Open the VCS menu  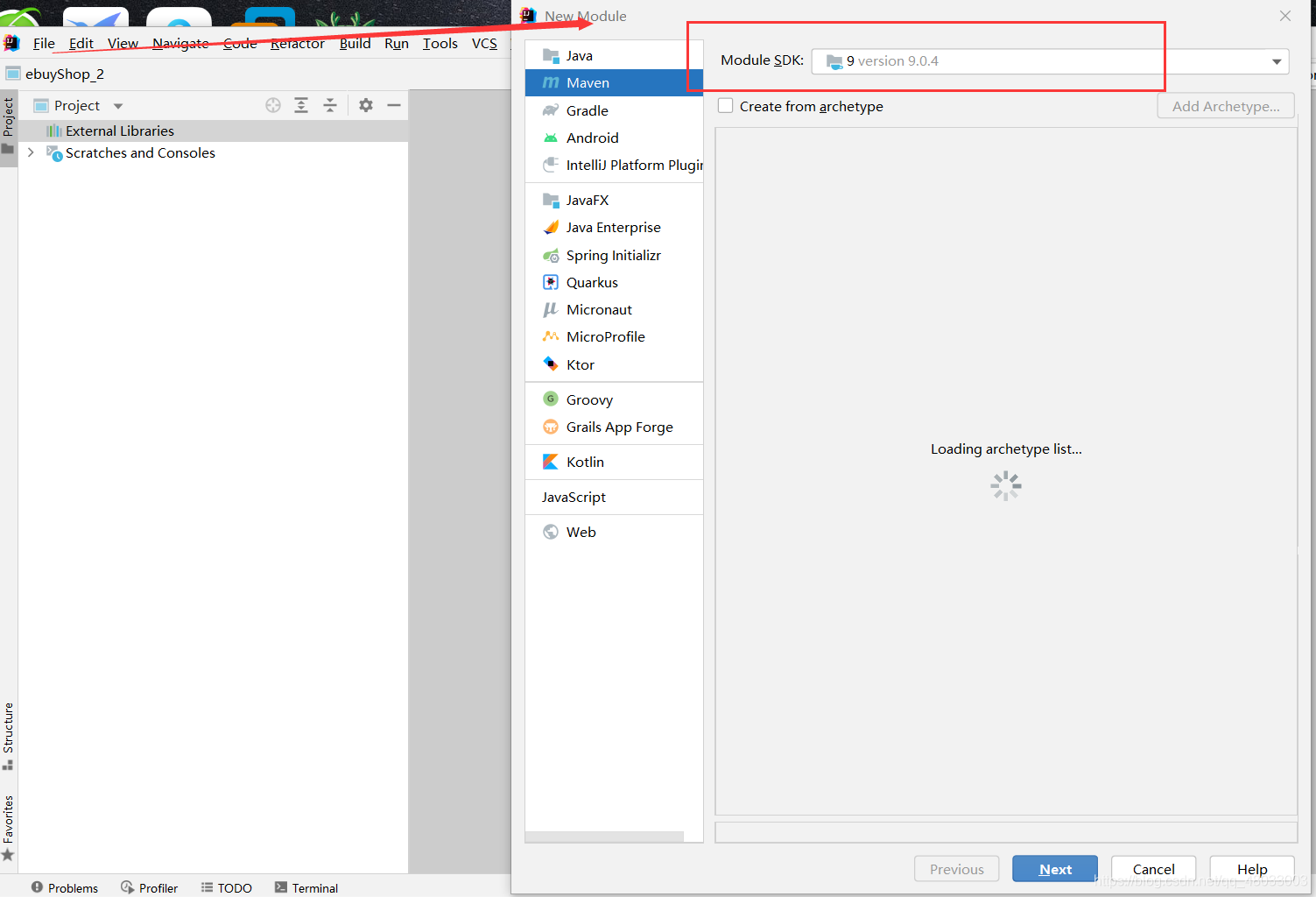point(484,43)
